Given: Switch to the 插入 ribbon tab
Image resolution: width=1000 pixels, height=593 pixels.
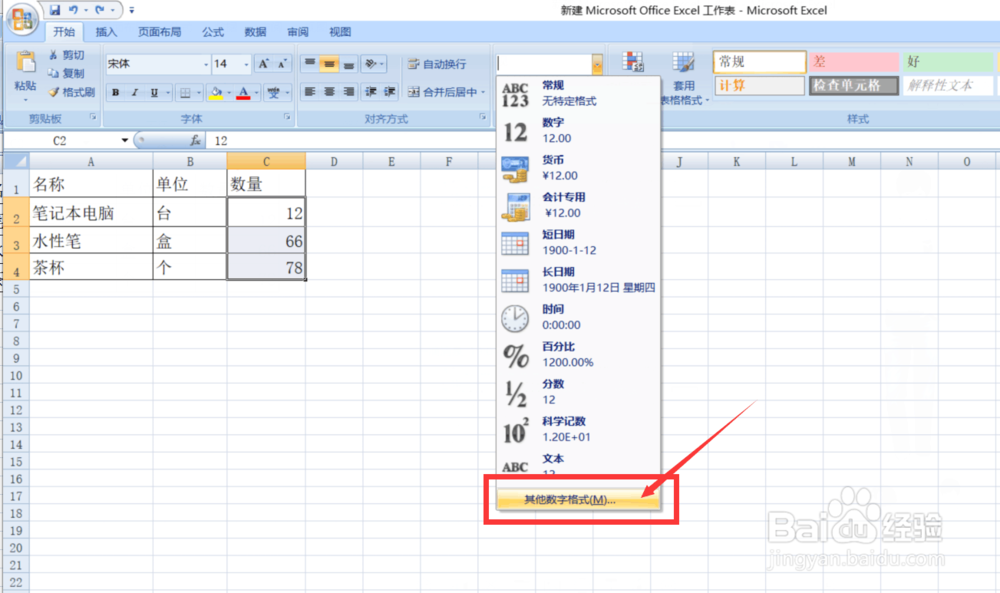Looking at the screenshot, I should pos(106,31).
